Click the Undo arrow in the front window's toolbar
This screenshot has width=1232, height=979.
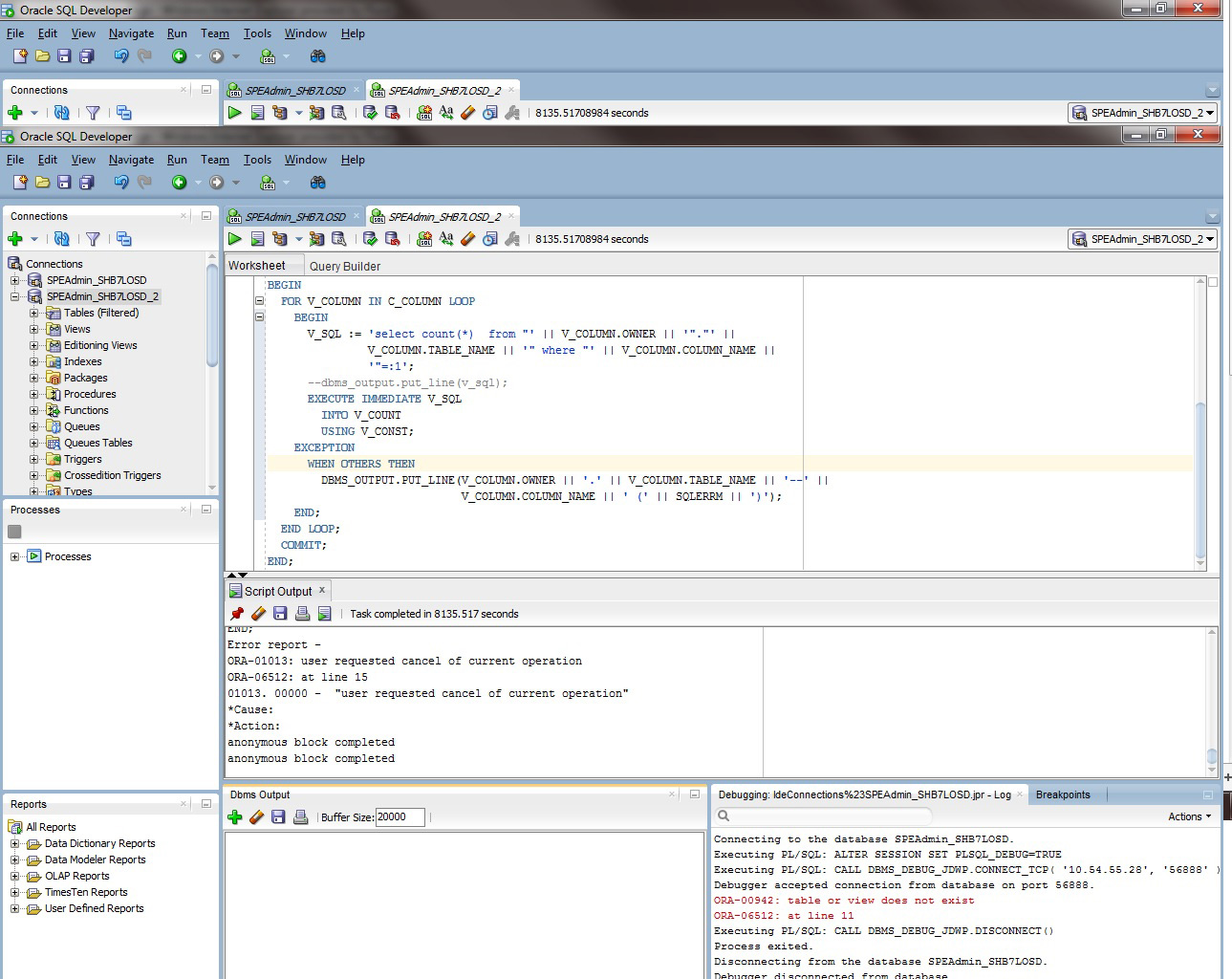coord(121,183)
